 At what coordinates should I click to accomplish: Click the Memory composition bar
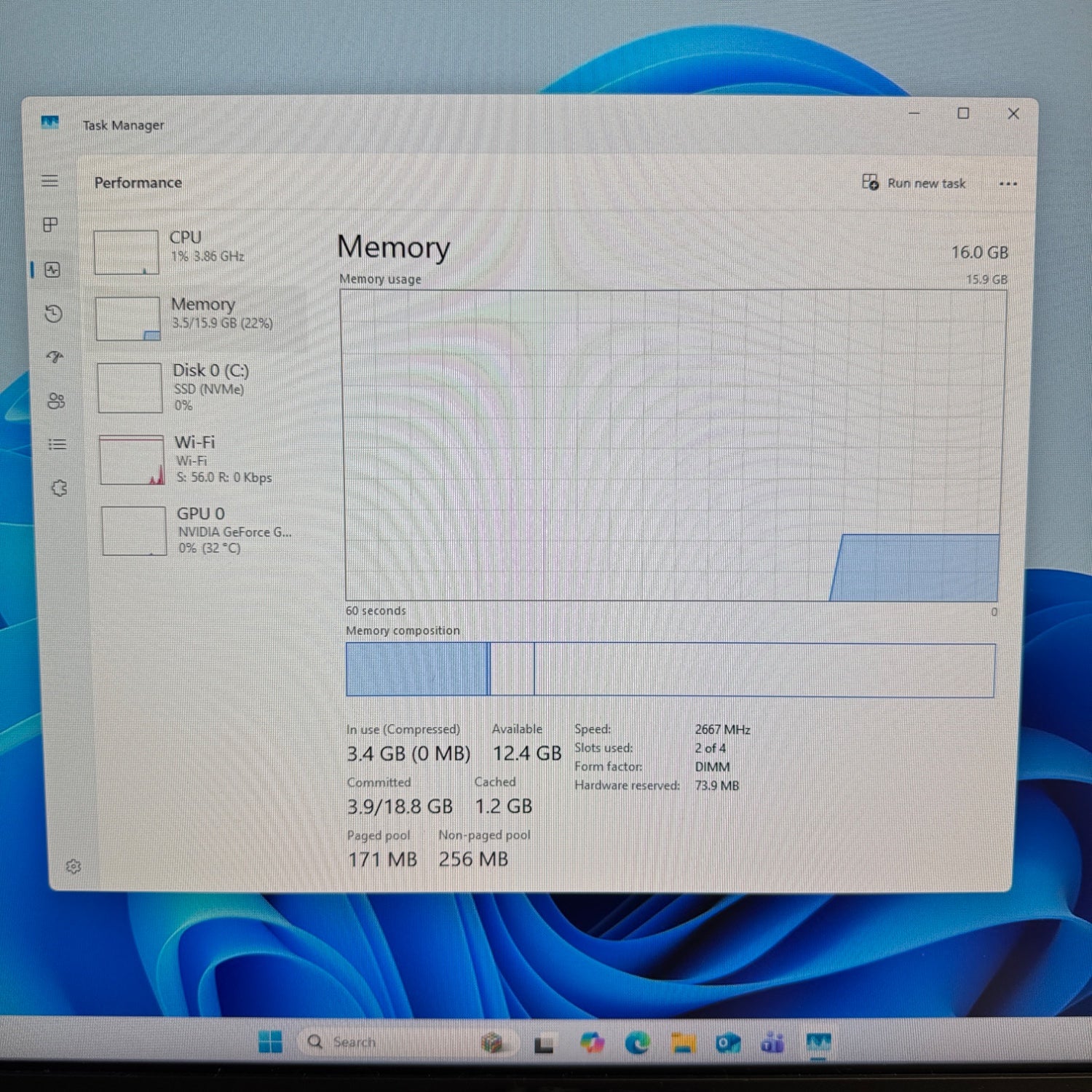(x=670, y=670)
